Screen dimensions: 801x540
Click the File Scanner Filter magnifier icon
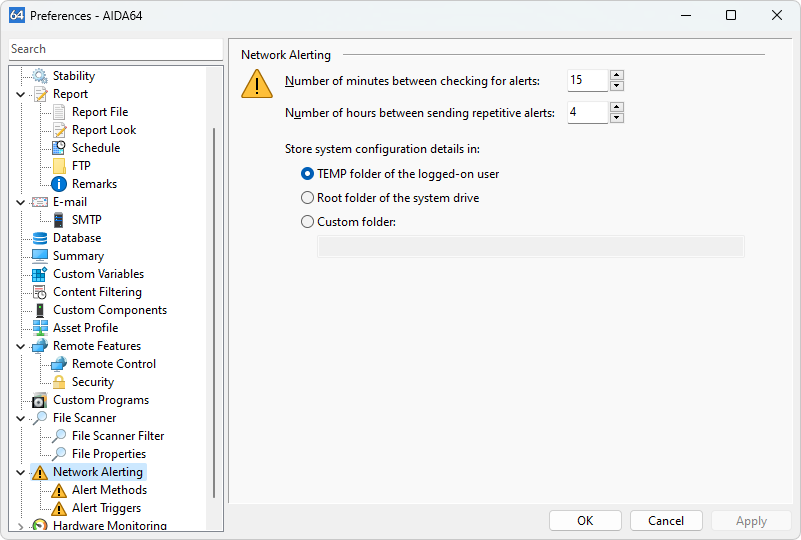coord(59,436)
